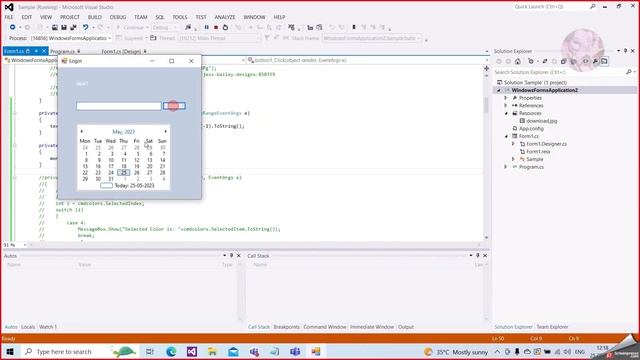Expand the Program.cs node
This screenshot has height=360, width=640.
(506, 167)
